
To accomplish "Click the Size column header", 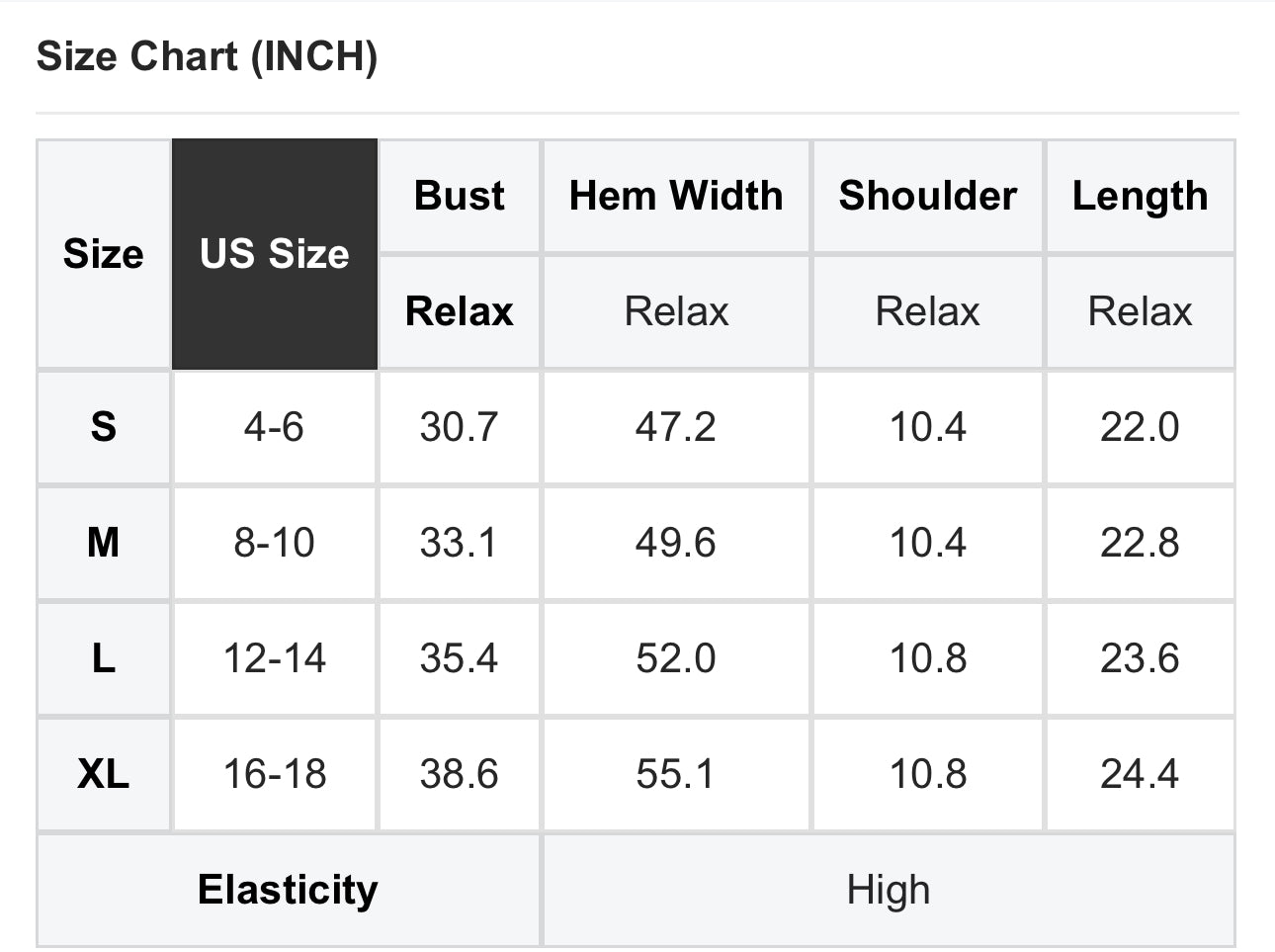I will [104, 254].
